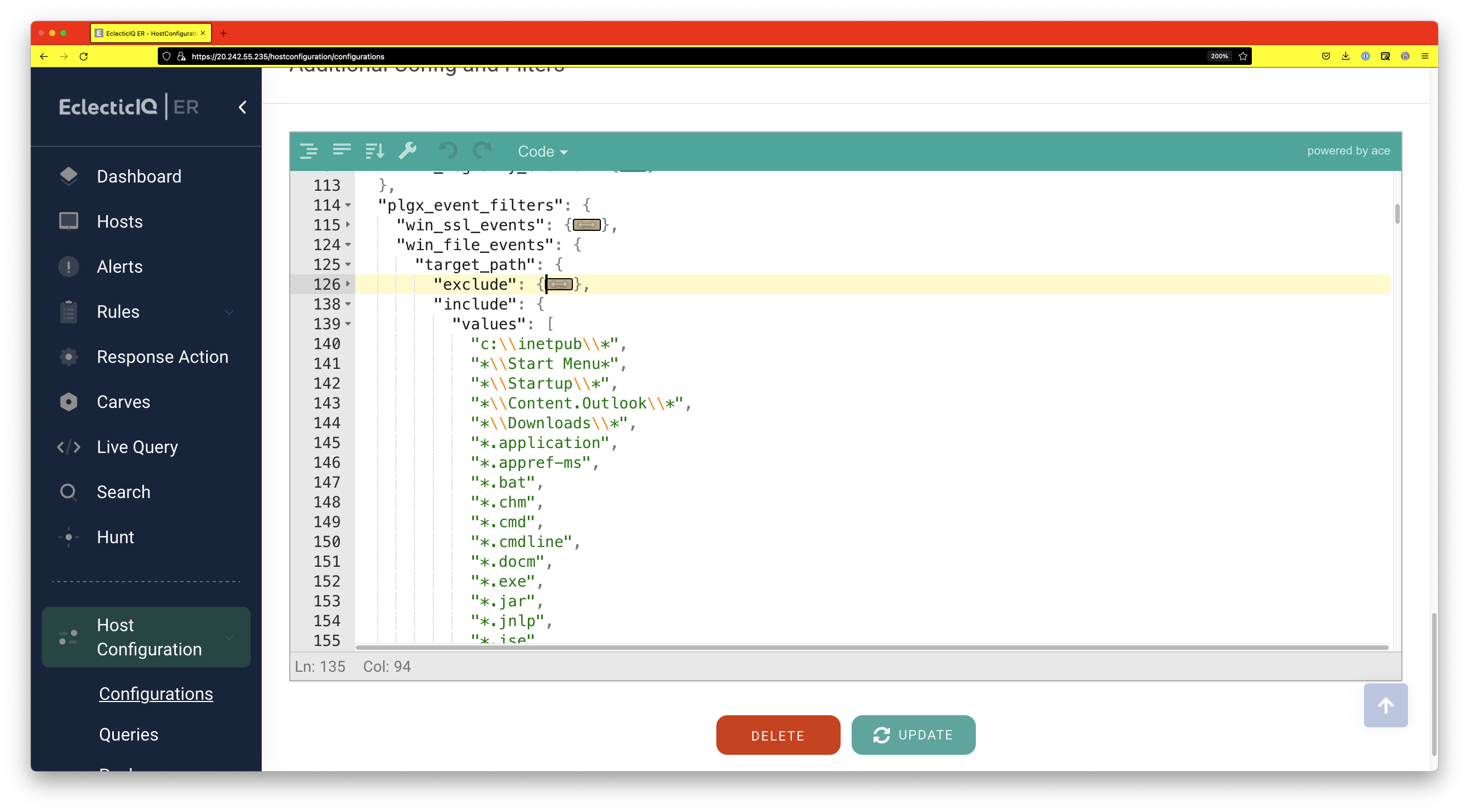Click line number 143 in gutter

tap(327, 403)
